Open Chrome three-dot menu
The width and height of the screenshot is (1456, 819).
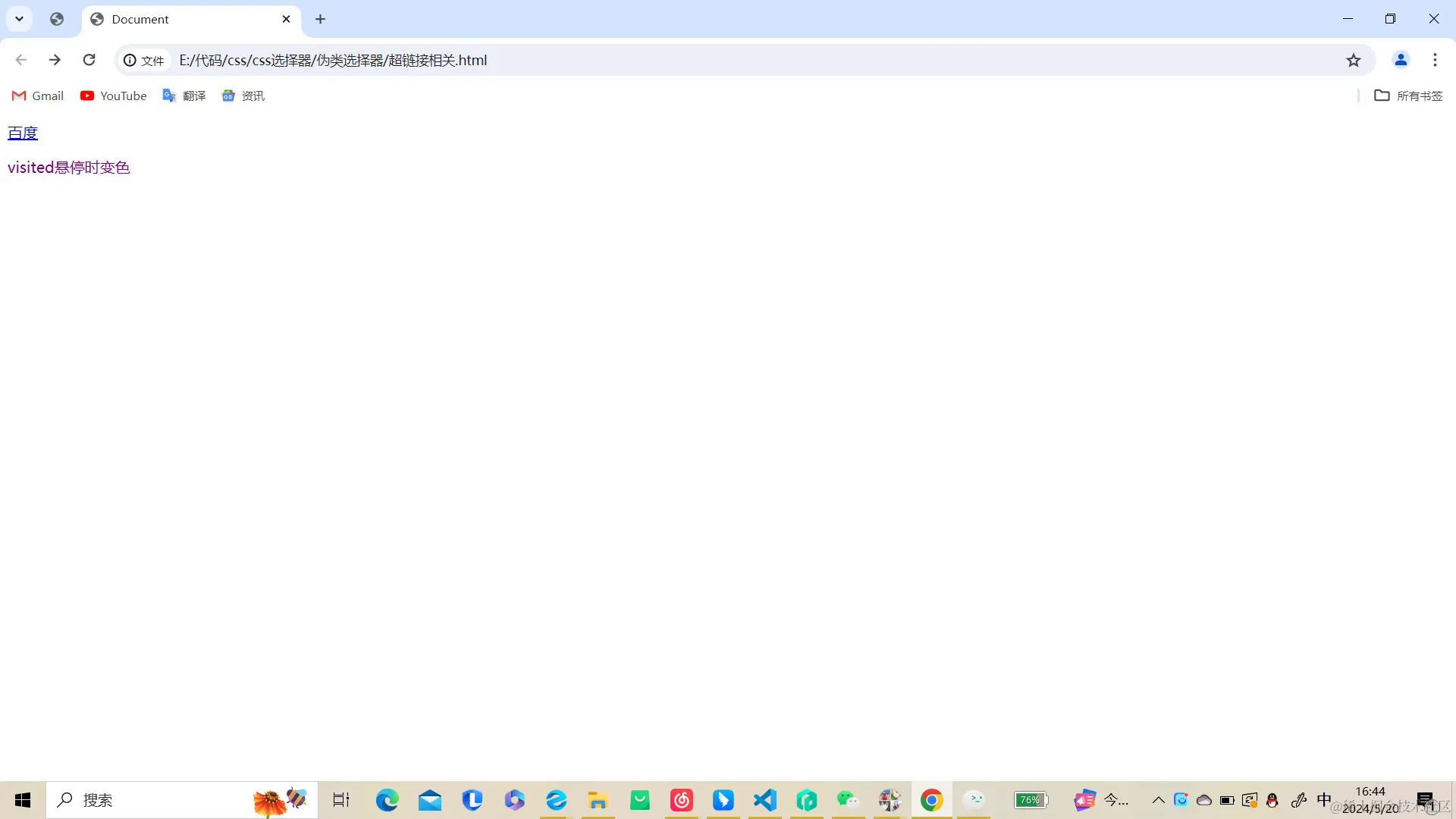tap(1435, 60)
